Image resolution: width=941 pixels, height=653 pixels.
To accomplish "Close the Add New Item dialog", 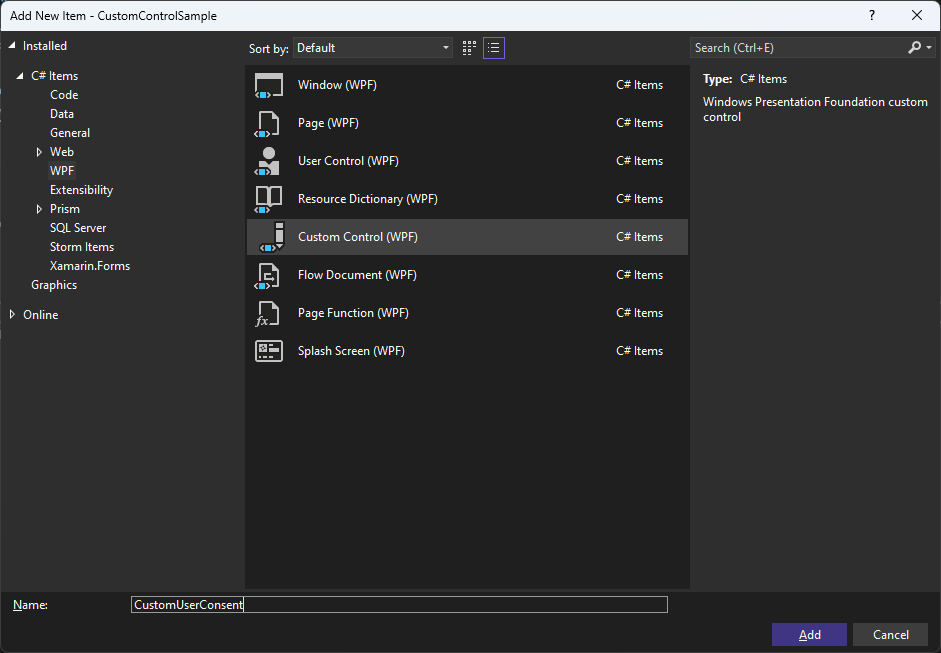I will point(916,16).
